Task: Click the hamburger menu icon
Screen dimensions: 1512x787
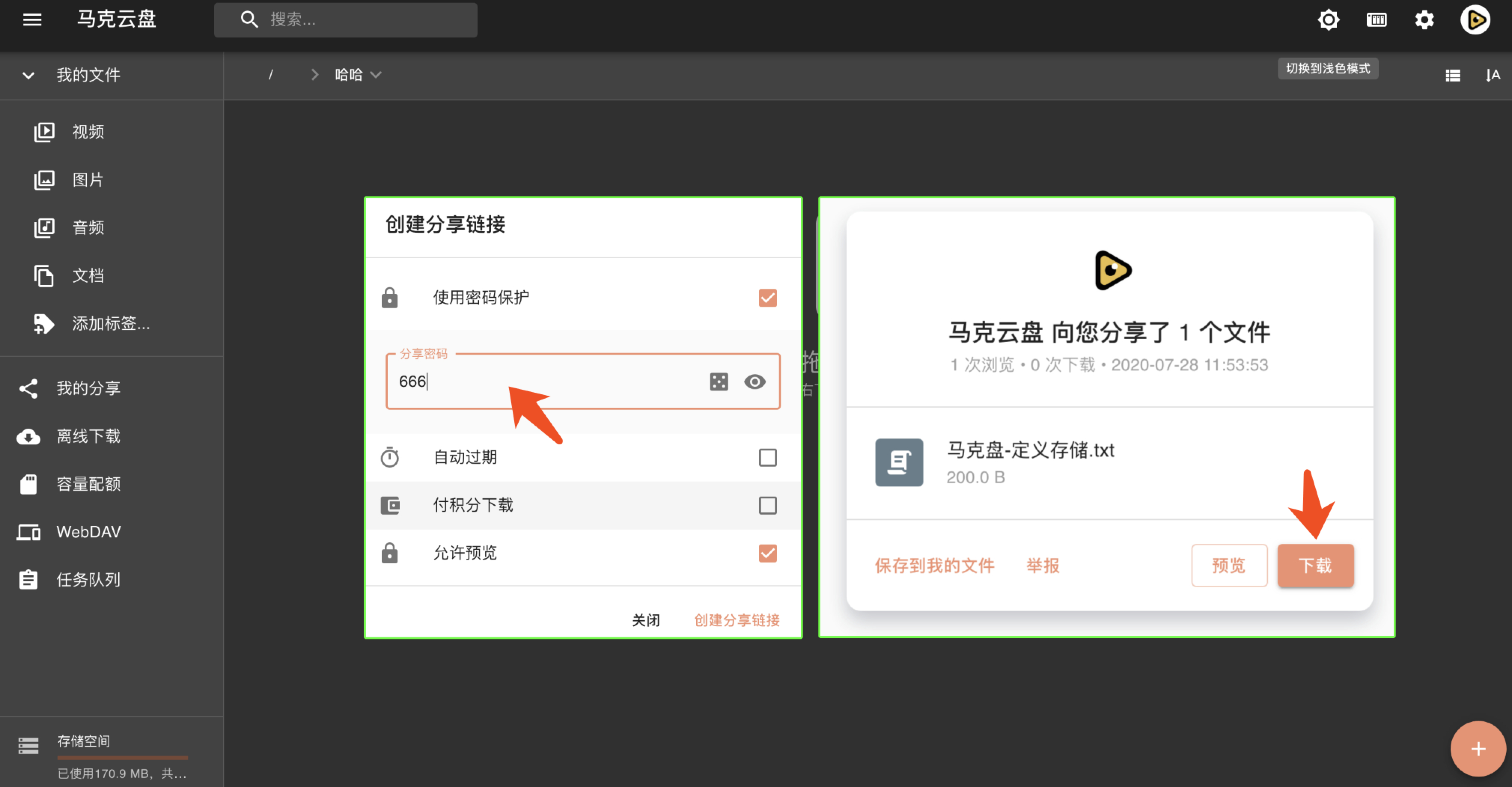Action: coord(32,20)
